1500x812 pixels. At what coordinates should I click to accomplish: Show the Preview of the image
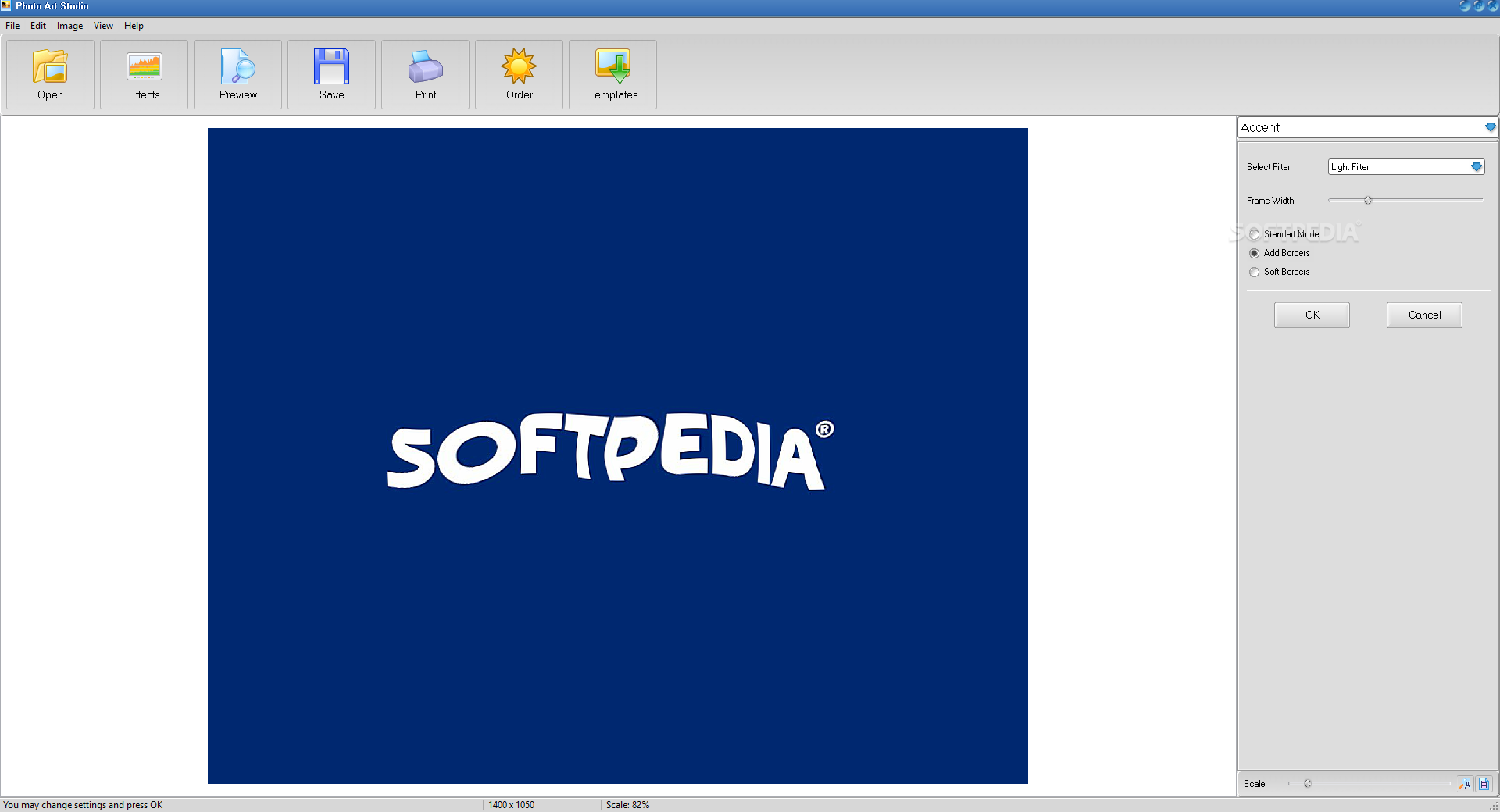(237, 75)
